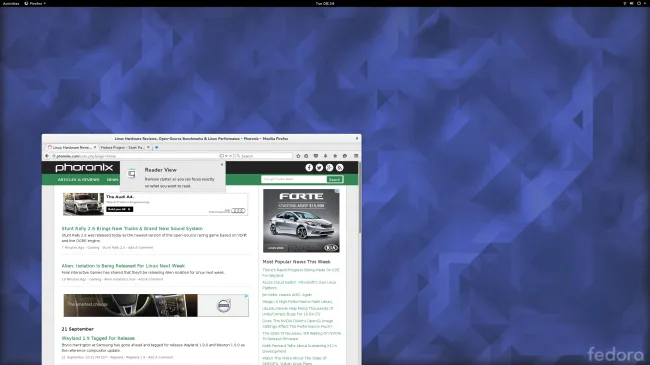Open the Activities overview

pyautogui.click(x=11, y=3)
